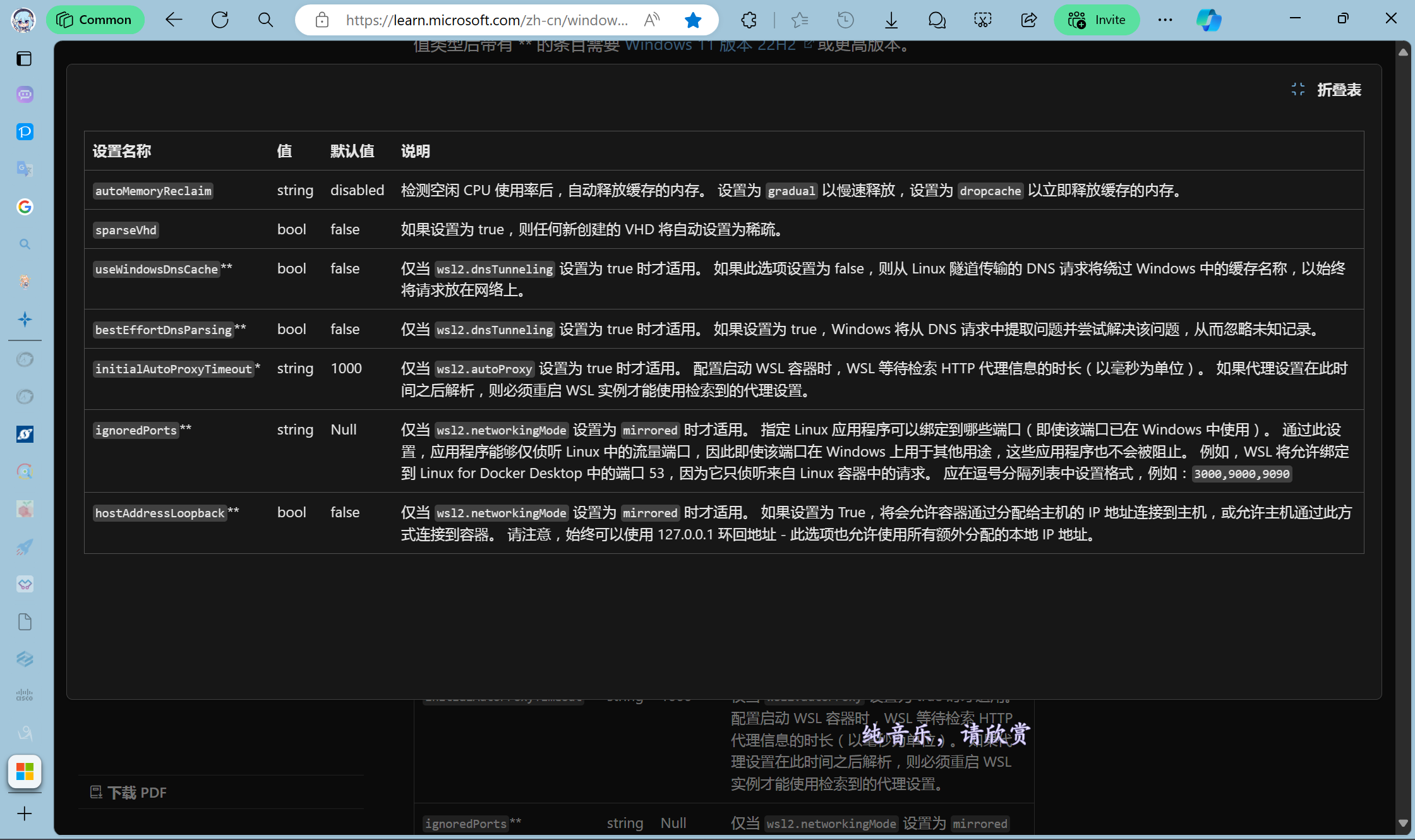Image resolution: width=1415 pixels, height=840 pixels.
Task: Click the disabled default value cell
Action: [358, 190]
